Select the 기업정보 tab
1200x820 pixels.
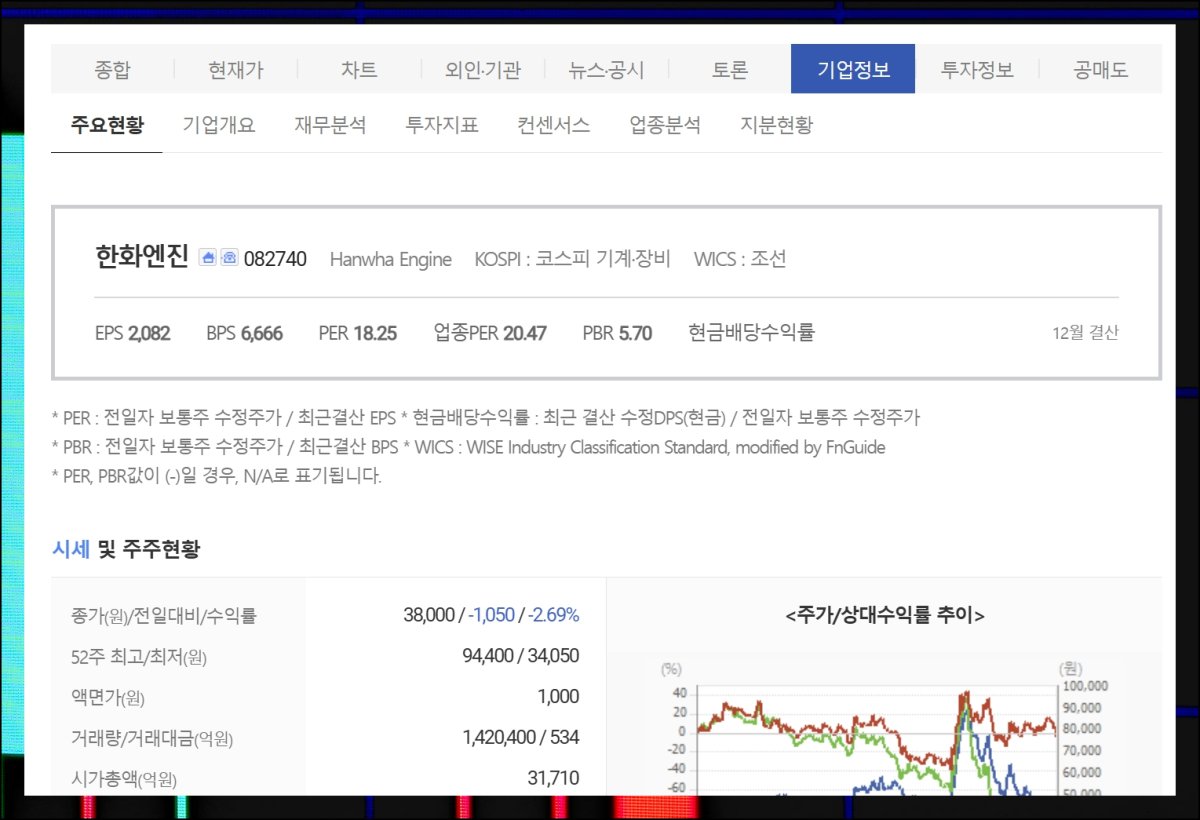853,70
